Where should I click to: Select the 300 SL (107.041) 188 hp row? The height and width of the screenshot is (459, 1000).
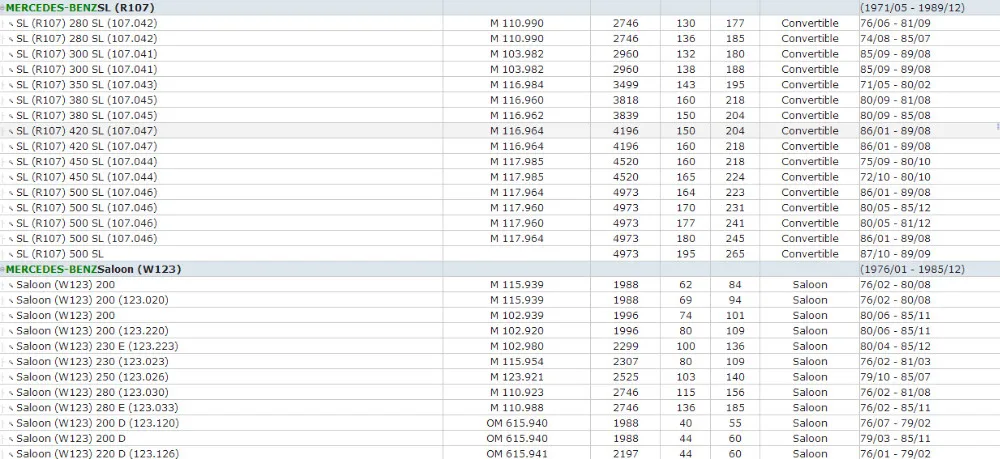pyautogui.click(x=500, y=69)
